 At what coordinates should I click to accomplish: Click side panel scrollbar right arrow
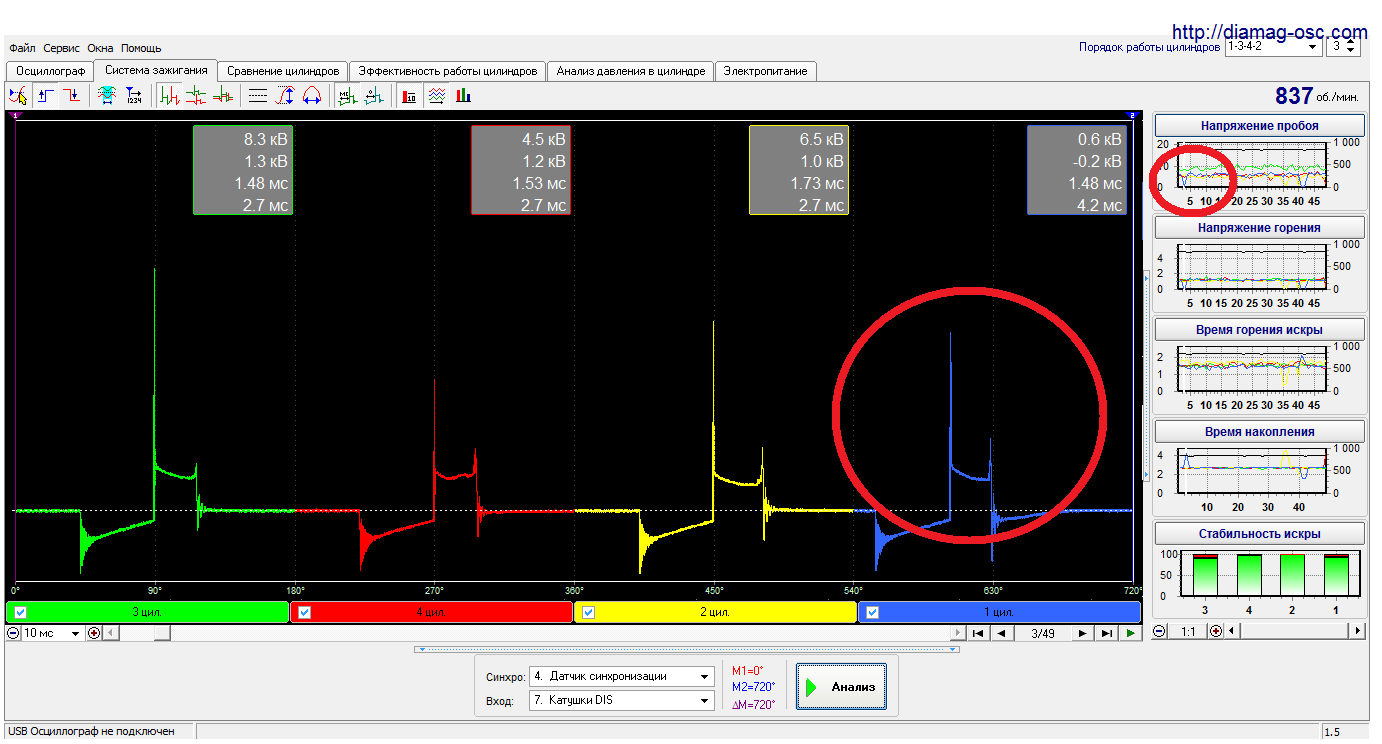[x=1357, y=631]
